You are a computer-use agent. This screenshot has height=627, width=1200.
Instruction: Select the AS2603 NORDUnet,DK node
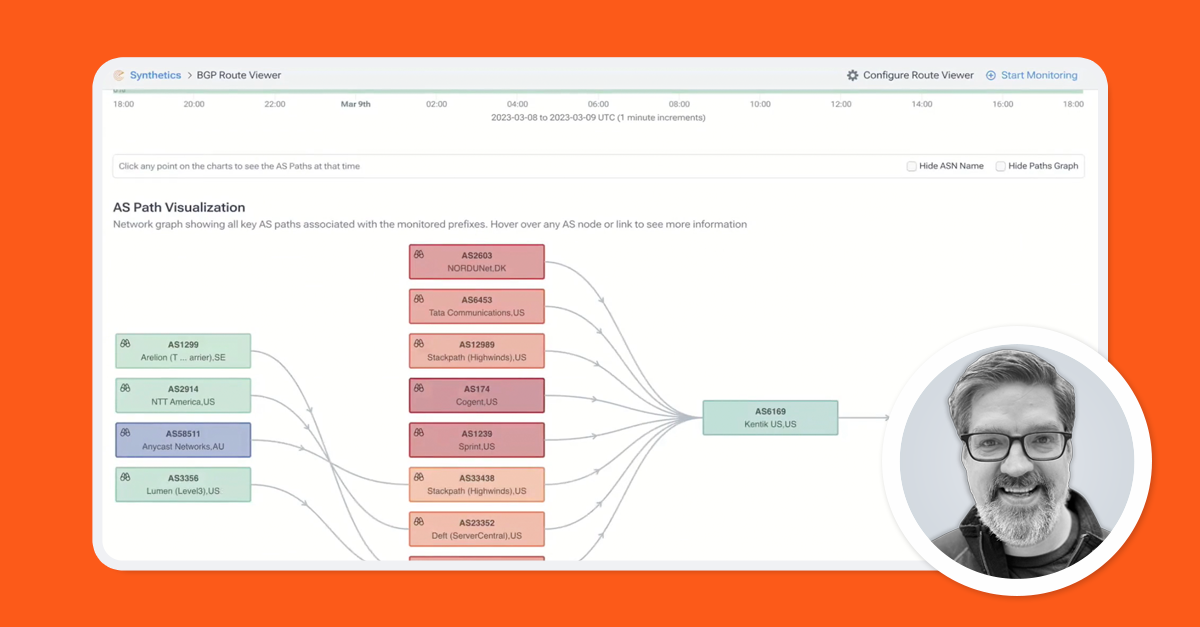[x=477, y=262]
